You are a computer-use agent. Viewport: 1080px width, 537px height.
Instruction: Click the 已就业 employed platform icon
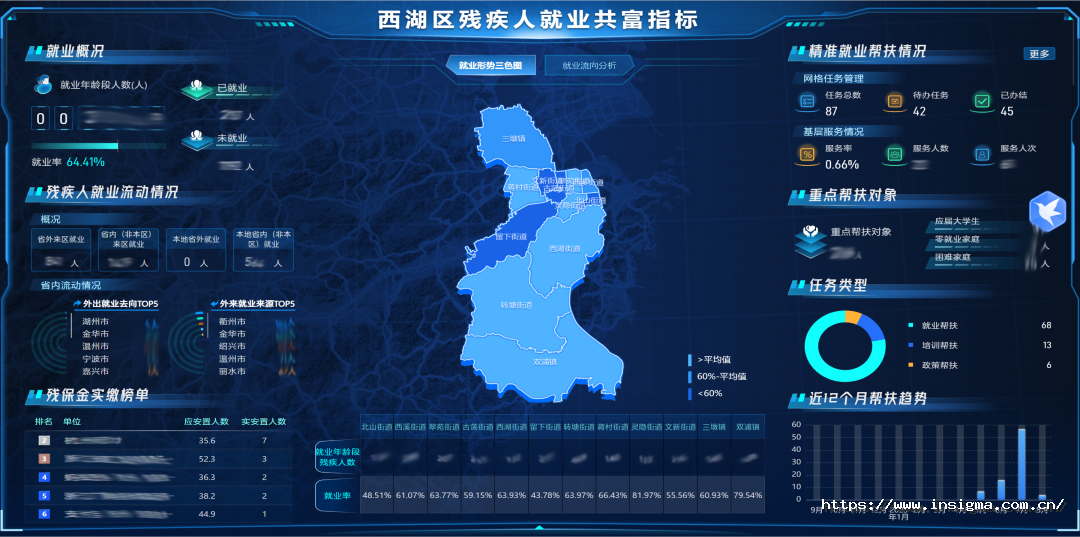pyautogui.click(x=198, y=90)
